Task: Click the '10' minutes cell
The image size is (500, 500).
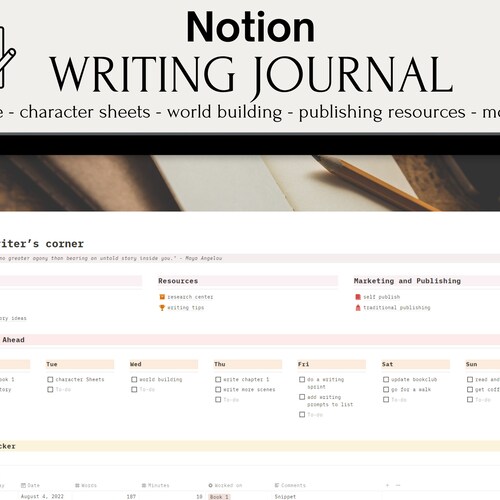Action: 199,496
